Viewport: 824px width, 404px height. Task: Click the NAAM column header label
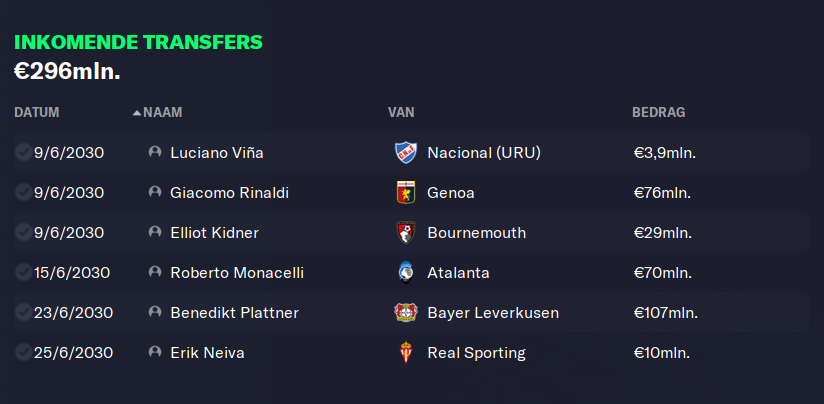pyautogui.click(x=163, y=112)
